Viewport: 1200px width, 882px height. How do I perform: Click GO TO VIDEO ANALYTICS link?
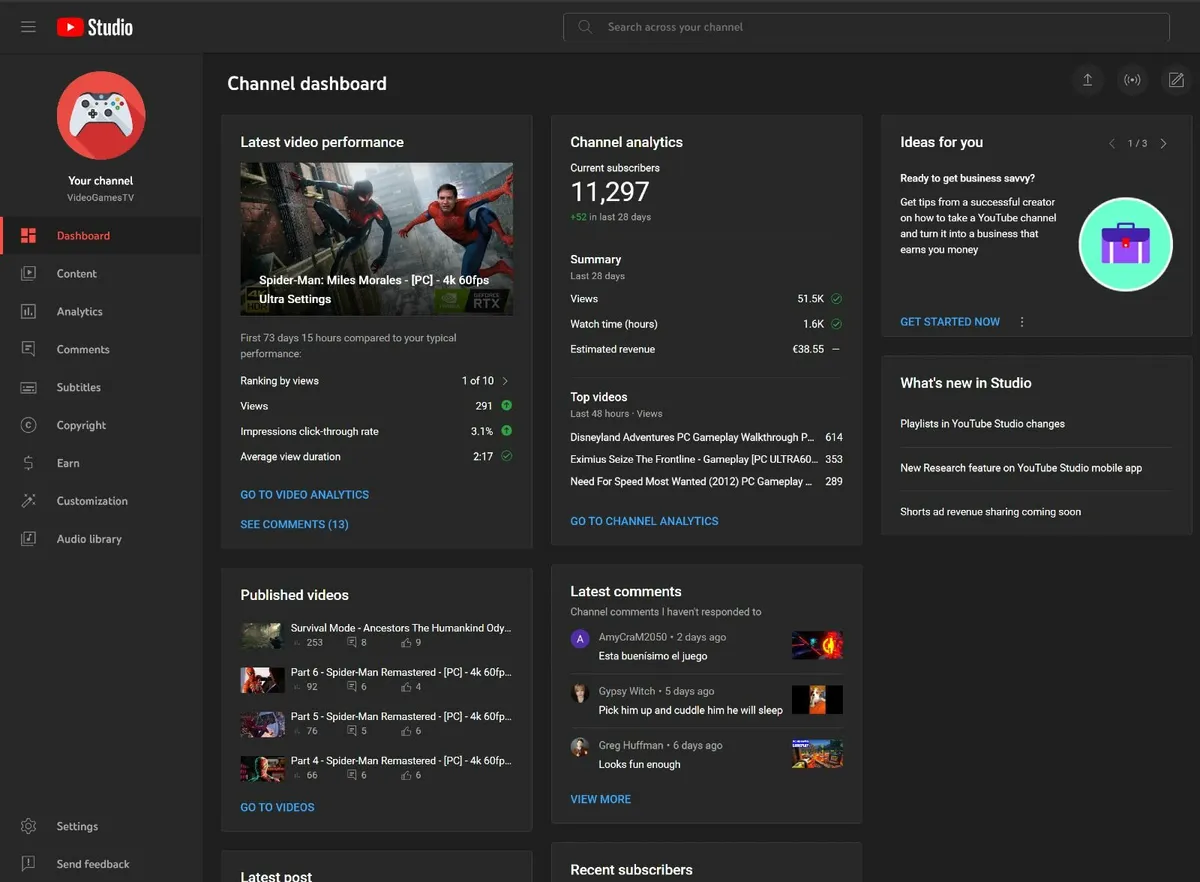click(x=305, y=495)
